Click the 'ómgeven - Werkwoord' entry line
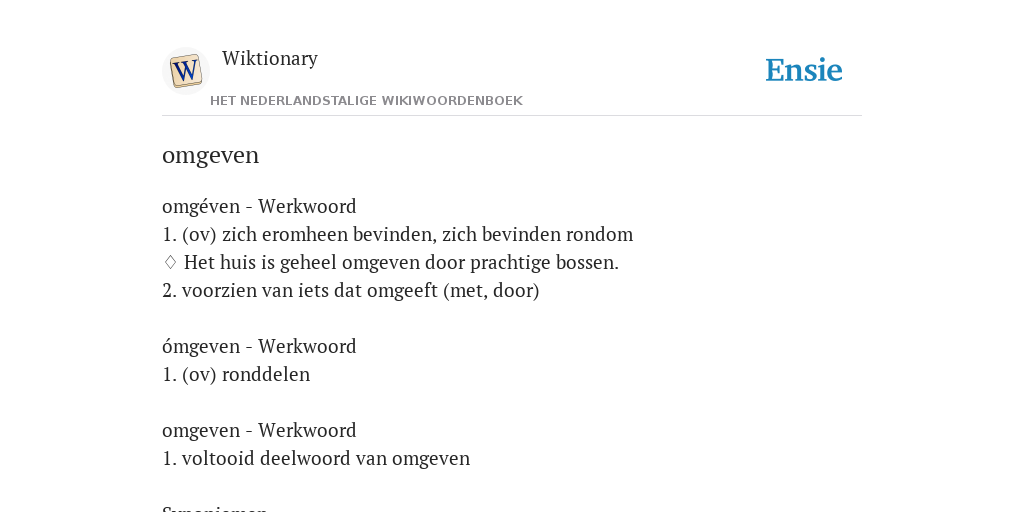The image size is (1024, 512). coord(259,346)
